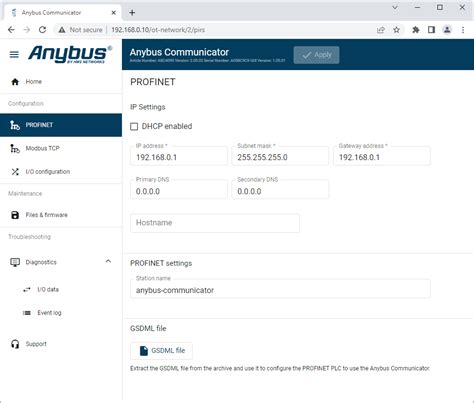The image size is (474, 403).
Task: Click the browser address bar URL
Action: click(x=158, y=30)
